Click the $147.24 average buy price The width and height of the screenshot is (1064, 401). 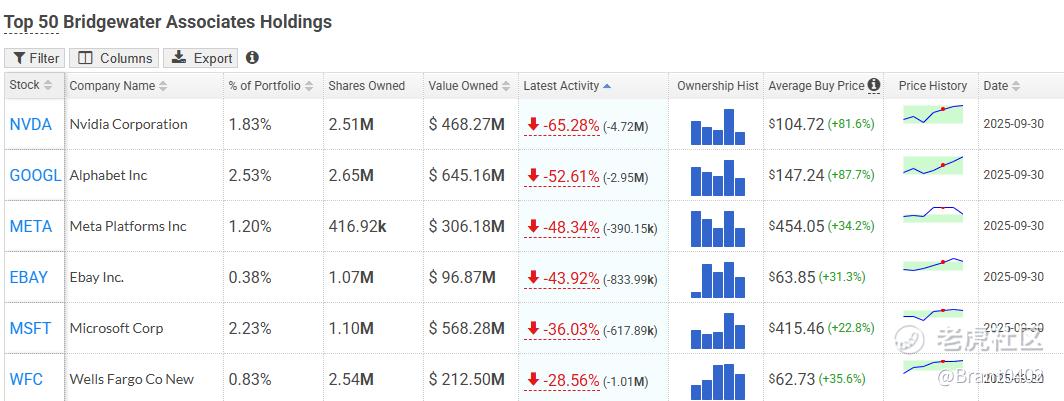pos(796,175)
